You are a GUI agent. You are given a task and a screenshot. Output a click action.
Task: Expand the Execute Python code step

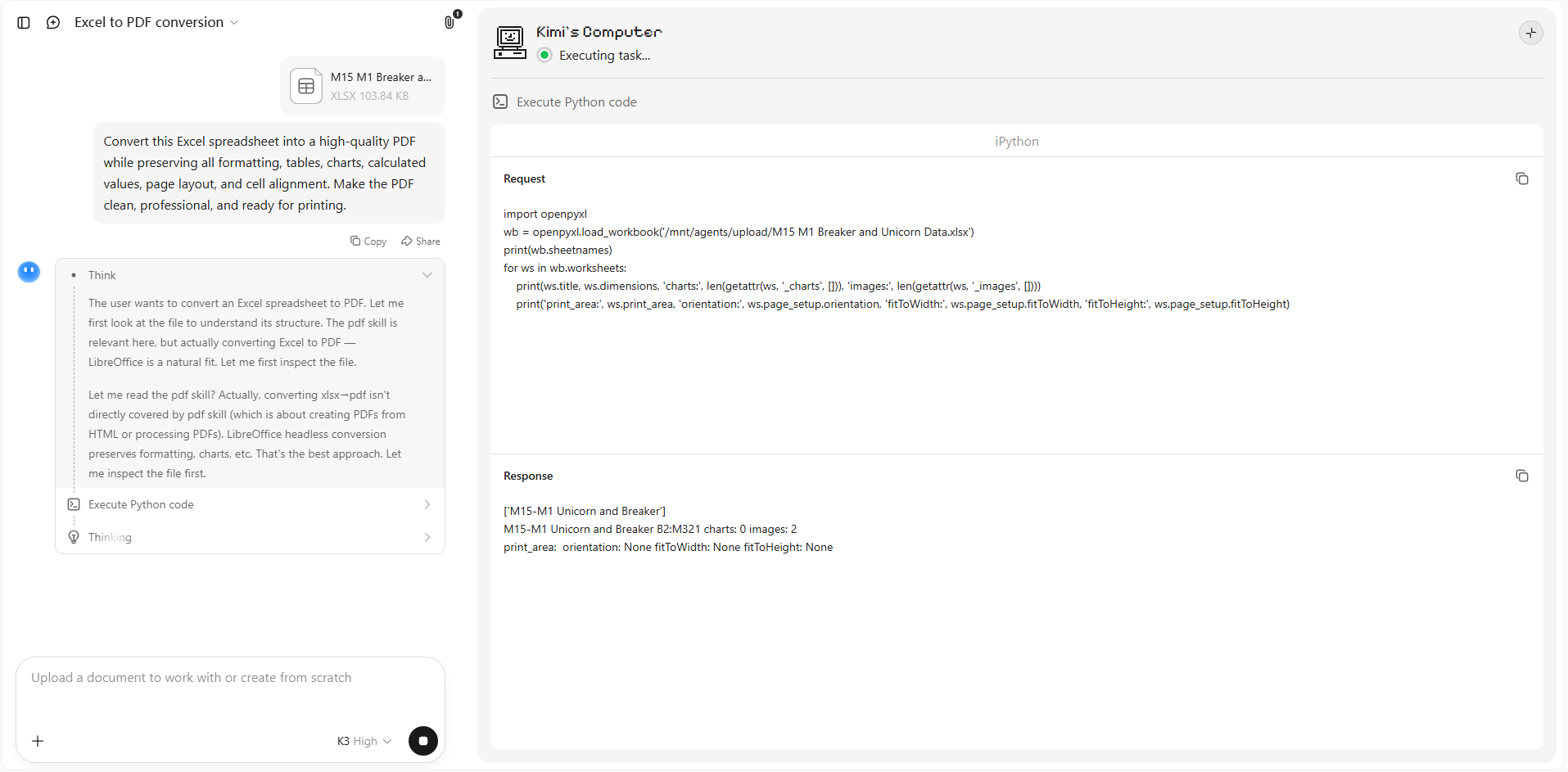[250, 504]
